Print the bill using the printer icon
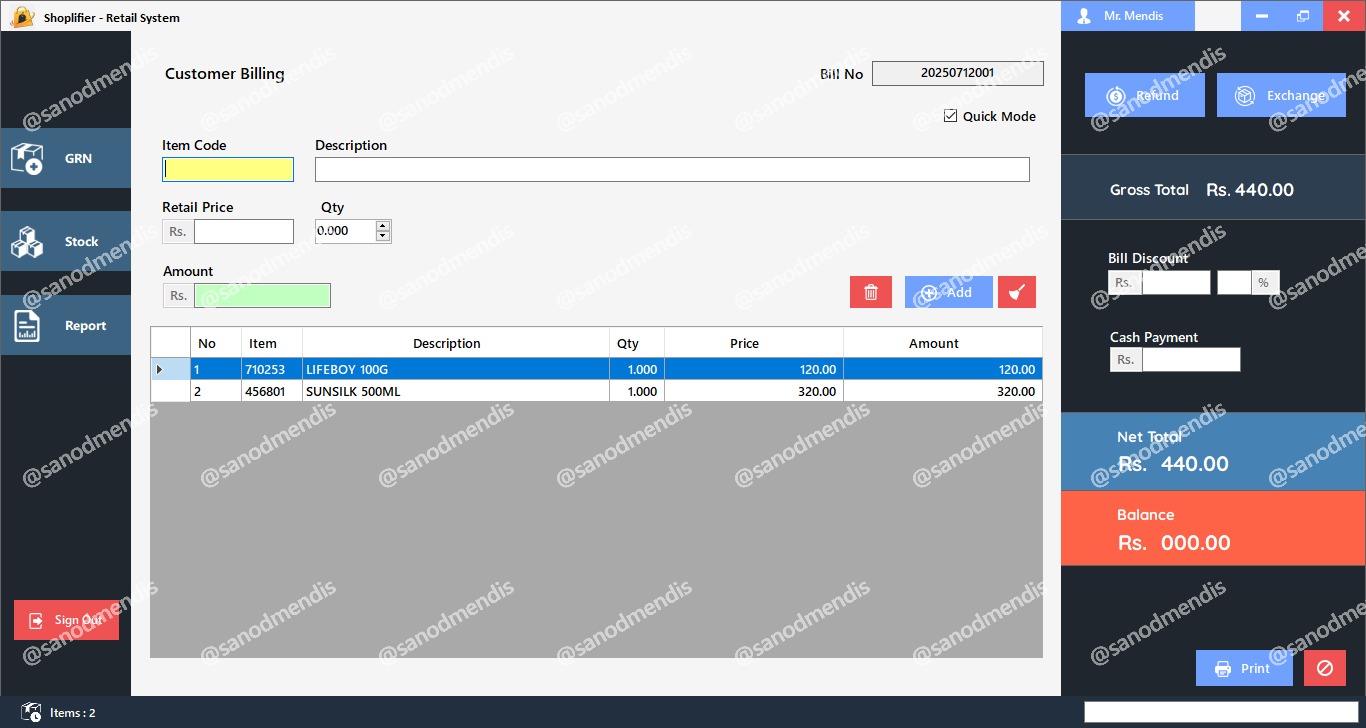 point(1243,668)
